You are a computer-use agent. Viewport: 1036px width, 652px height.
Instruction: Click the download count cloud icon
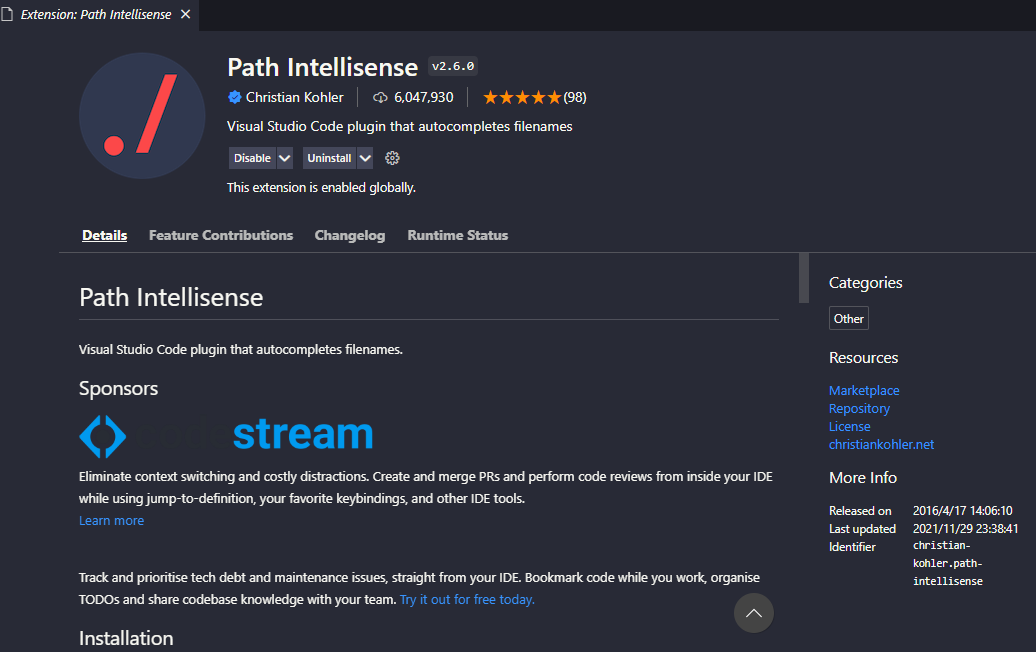(380, 98)
